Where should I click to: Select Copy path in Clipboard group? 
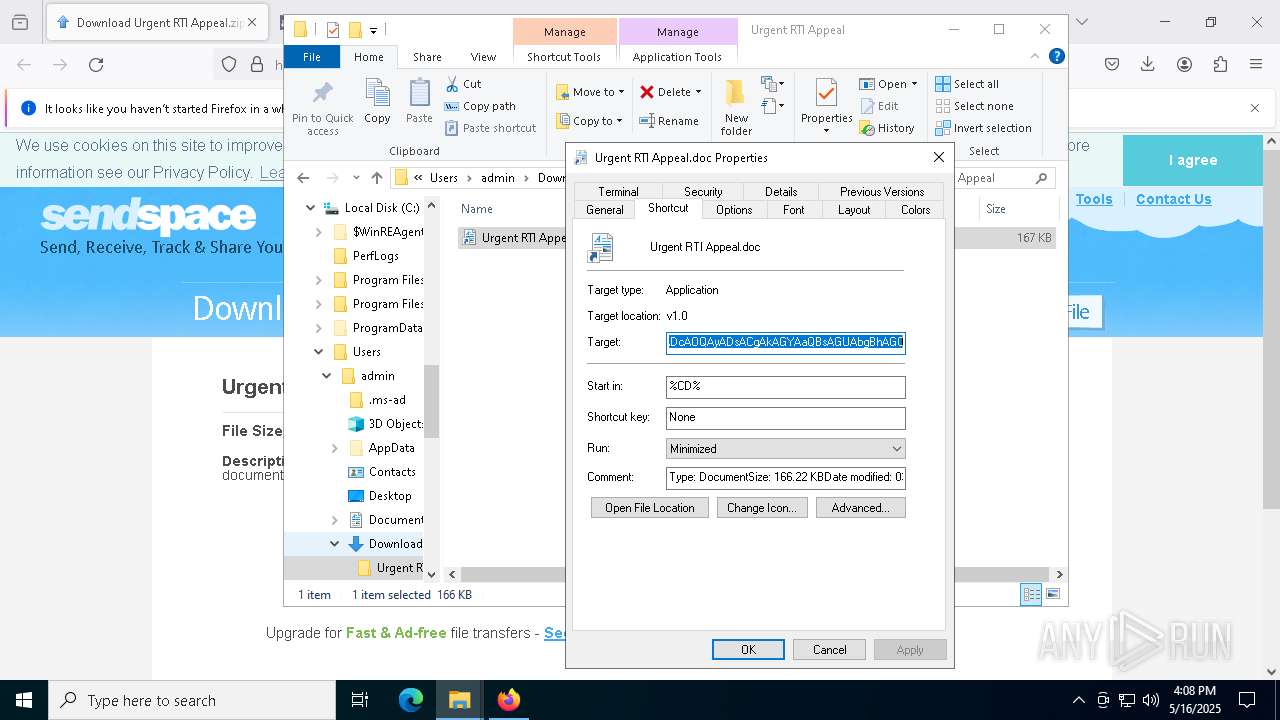click(x=481, y=106)
